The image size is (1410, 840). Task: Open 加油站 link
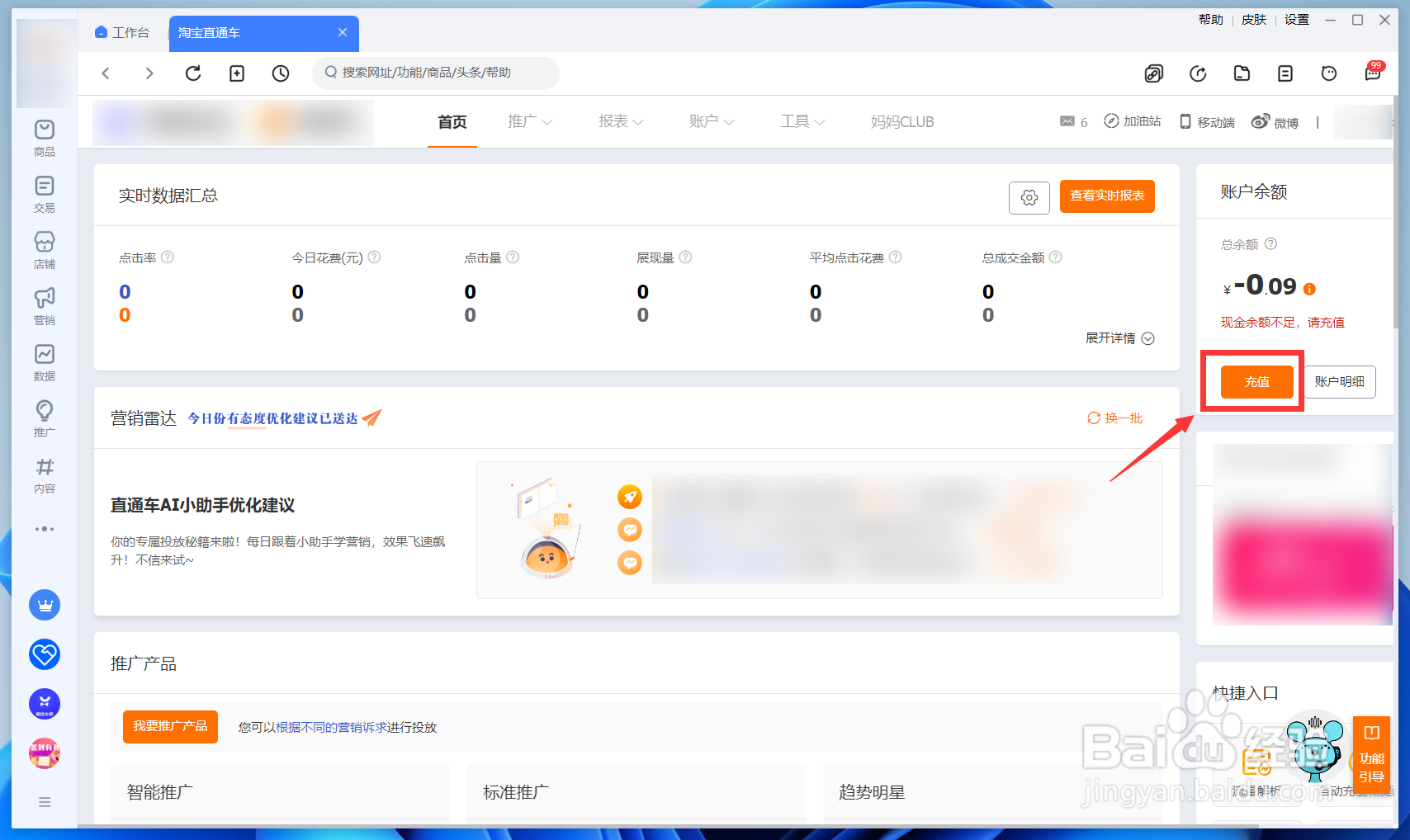[1133, 121]
